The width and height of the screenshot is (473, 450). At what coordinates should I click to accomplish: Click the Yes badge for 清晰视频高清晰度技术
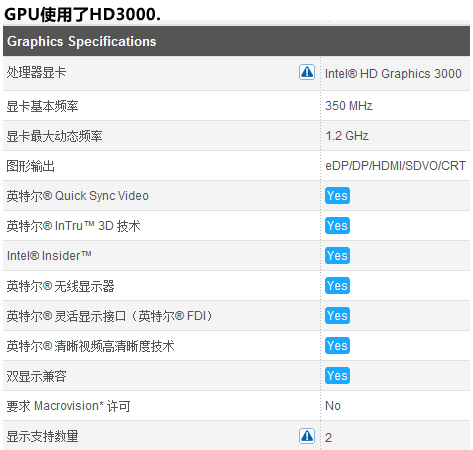point(337,346)
